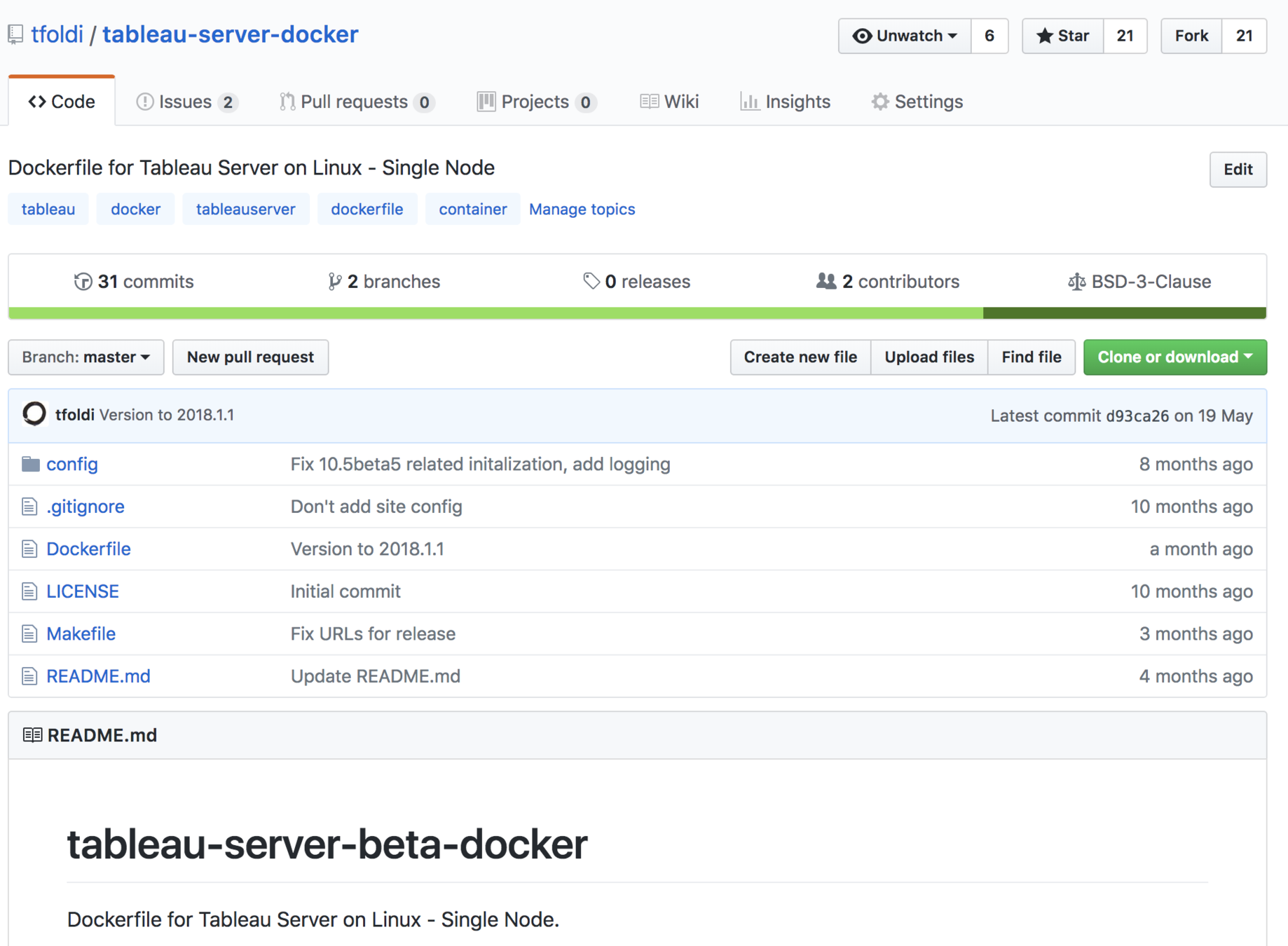Select the container topic tag

tap(473, 209)
